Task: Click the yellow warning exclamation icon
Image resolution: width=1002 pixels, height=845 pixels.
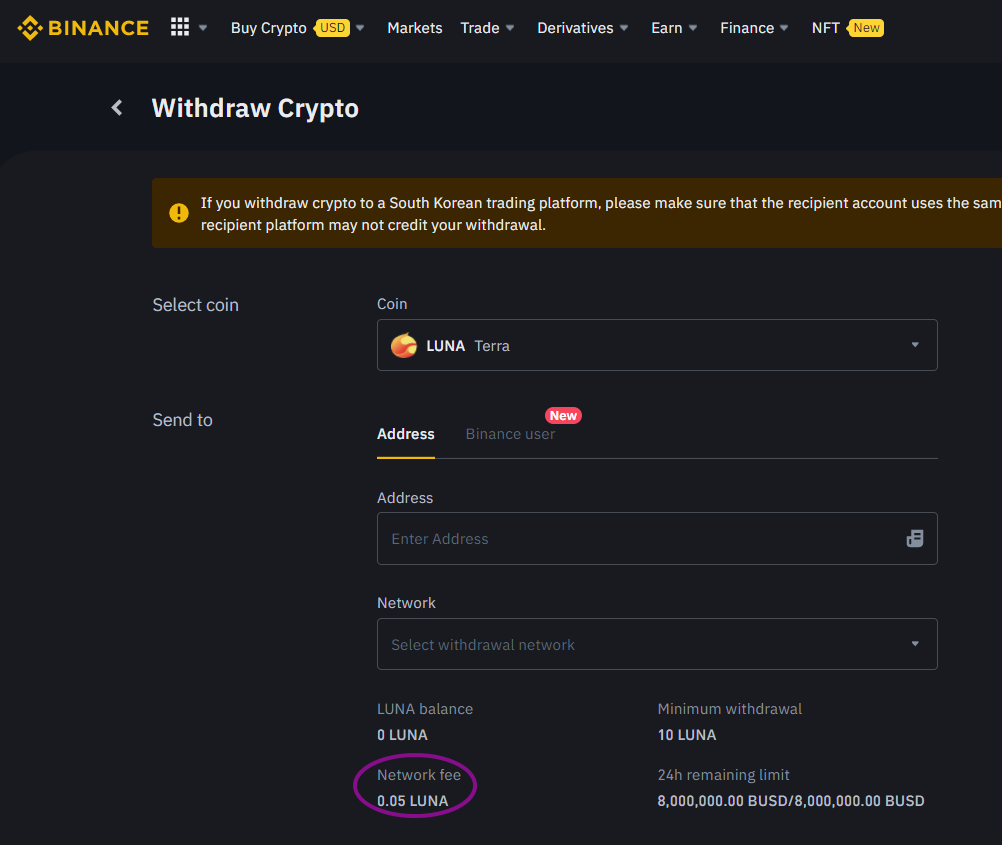Action: pos(179,213)
